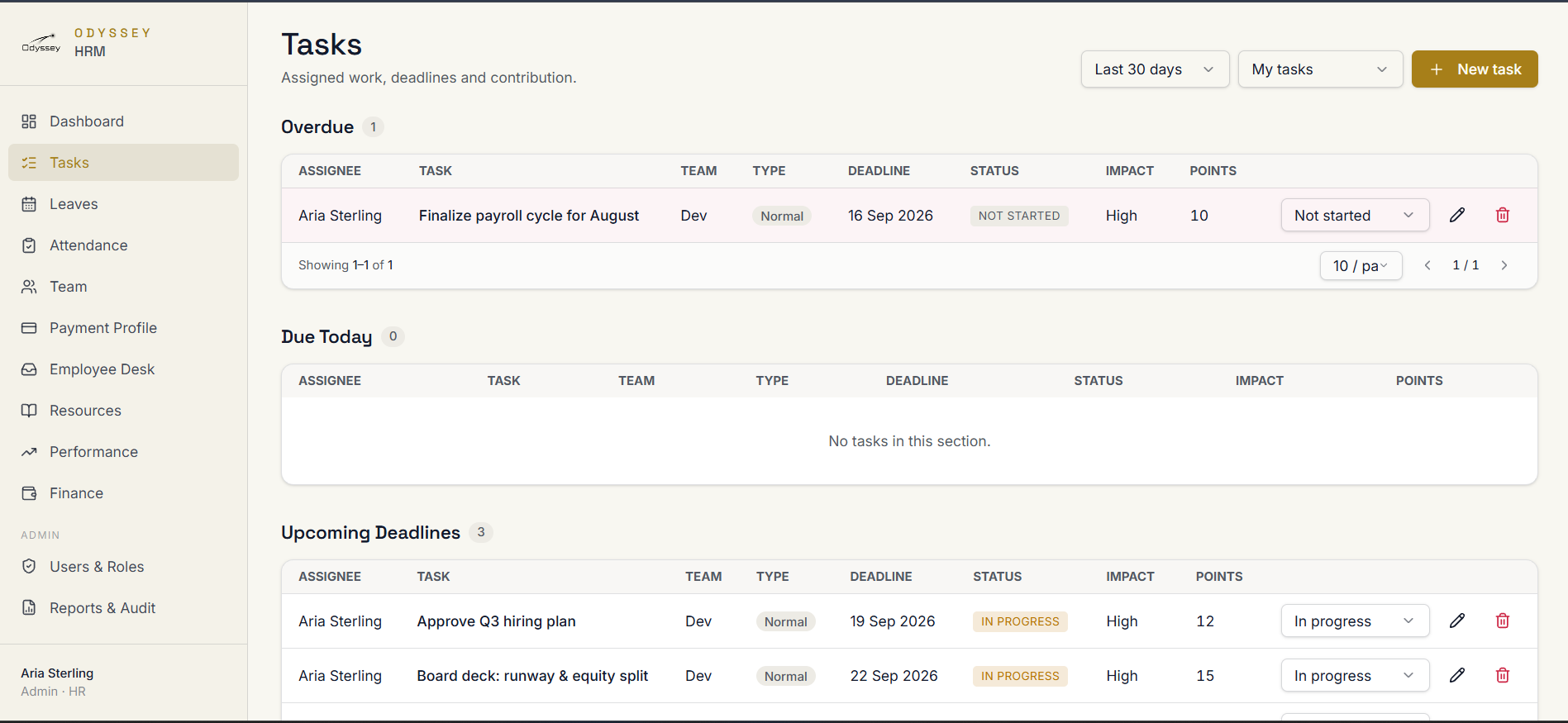Open status dropdown for Approve Q3 hiring plan
Screen dimensions: 1568x723
1355,621
